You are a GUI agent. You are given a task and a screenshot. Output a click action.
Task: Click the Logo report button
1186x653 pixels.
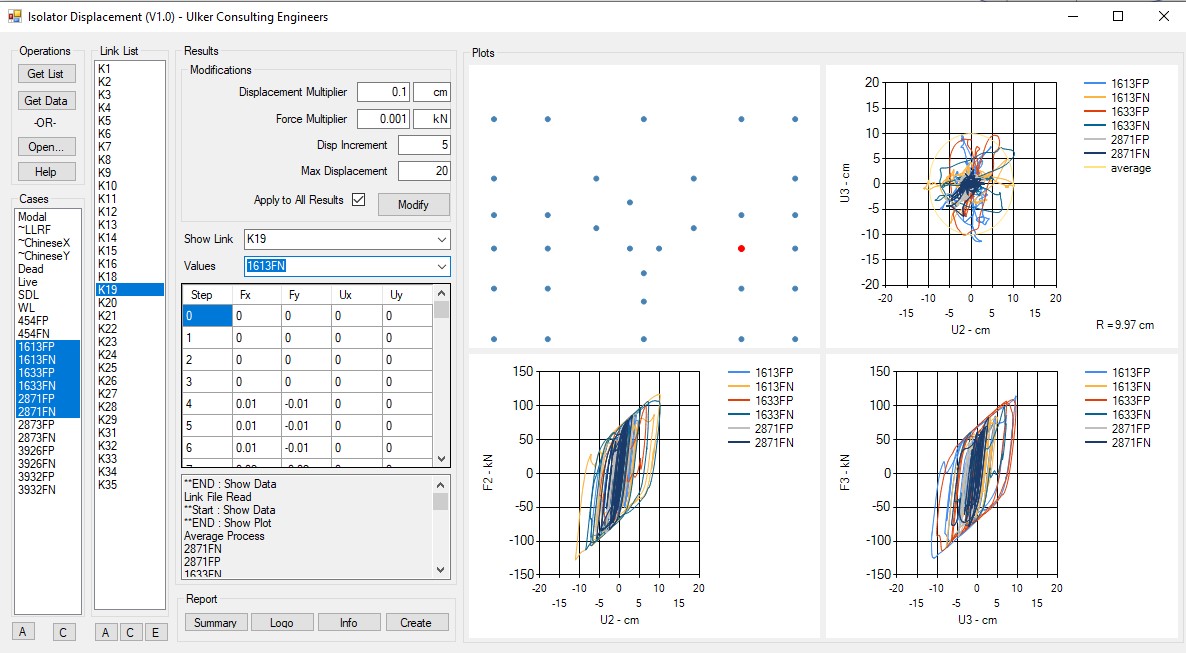point(282,622)
